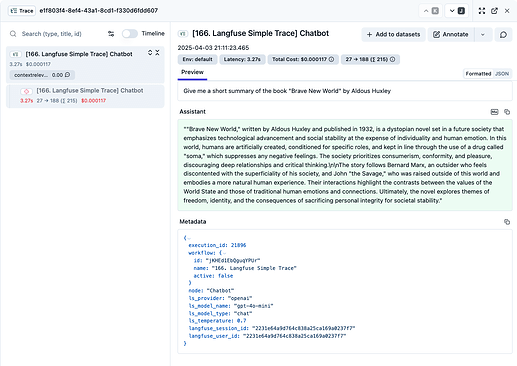Screen dimensions: 517x366
Task: Click the info icon next to Total Cost
Action: pyautogui.click(x=331, y=59)
